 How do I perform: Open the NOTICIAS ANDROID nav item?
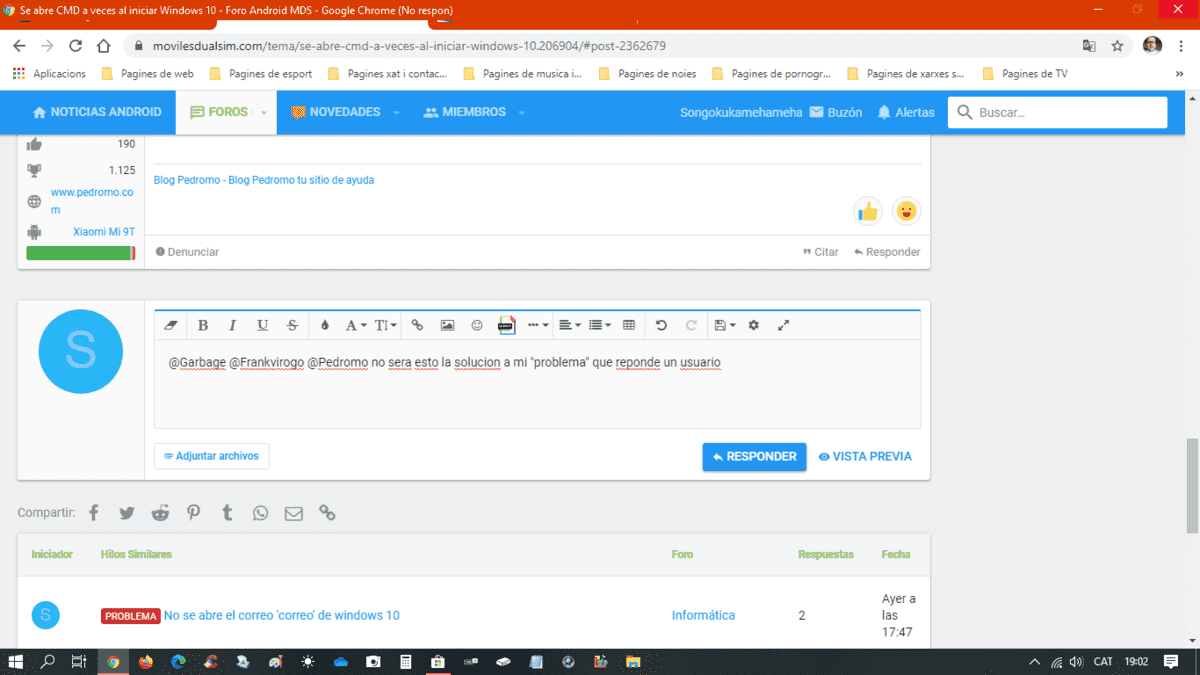[x=97, y=112]
